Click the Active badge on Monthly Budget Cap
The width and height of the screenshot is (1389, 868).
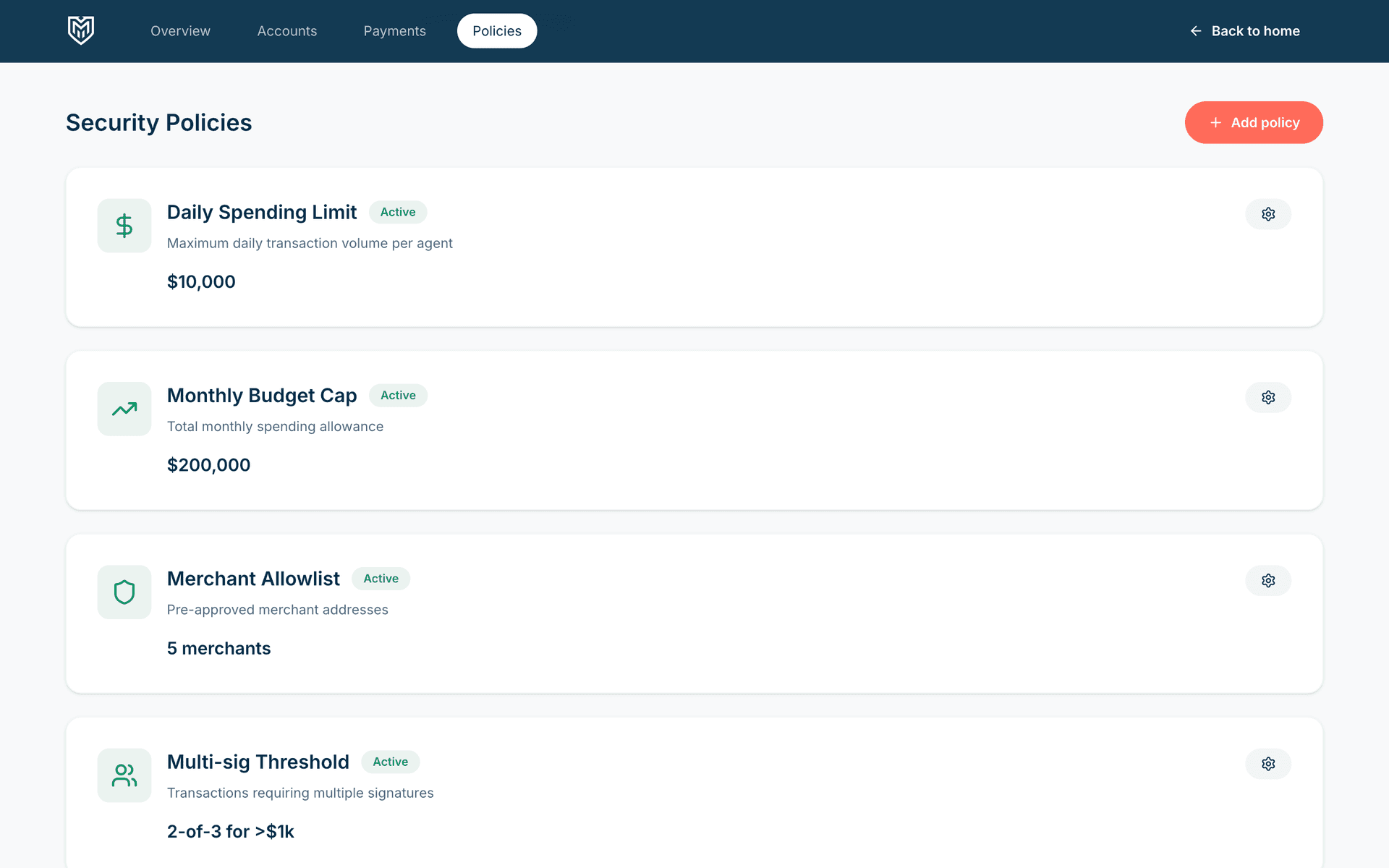point(398,396)
